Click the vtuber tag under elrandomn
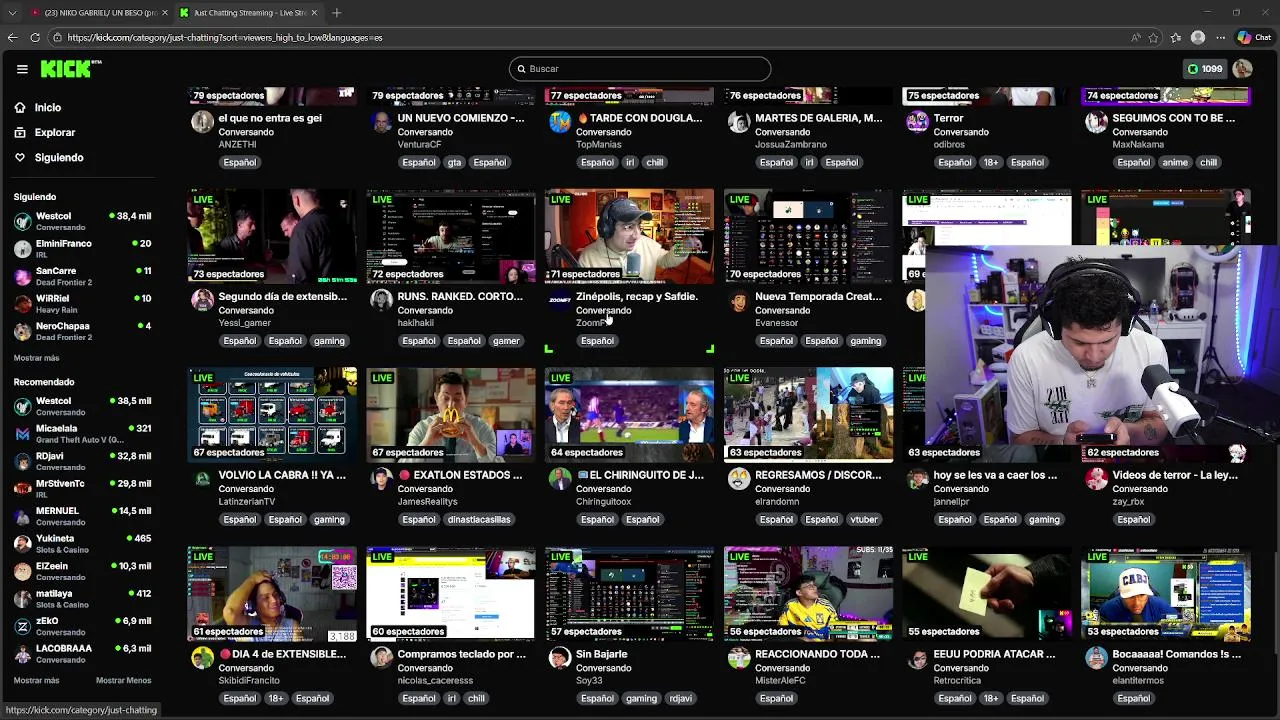 [x=864, y=520]
